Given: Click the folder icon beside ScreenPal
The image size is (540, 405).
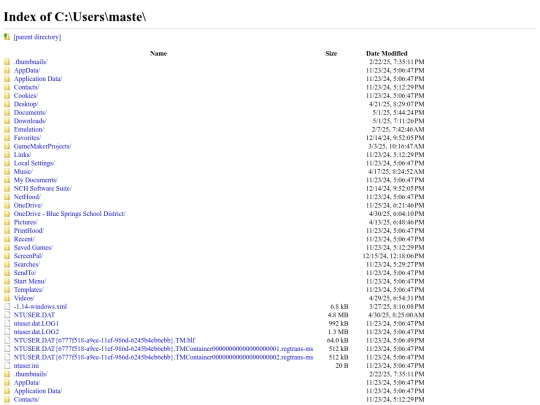Looking at the screenshot, I should click(7, 256).
